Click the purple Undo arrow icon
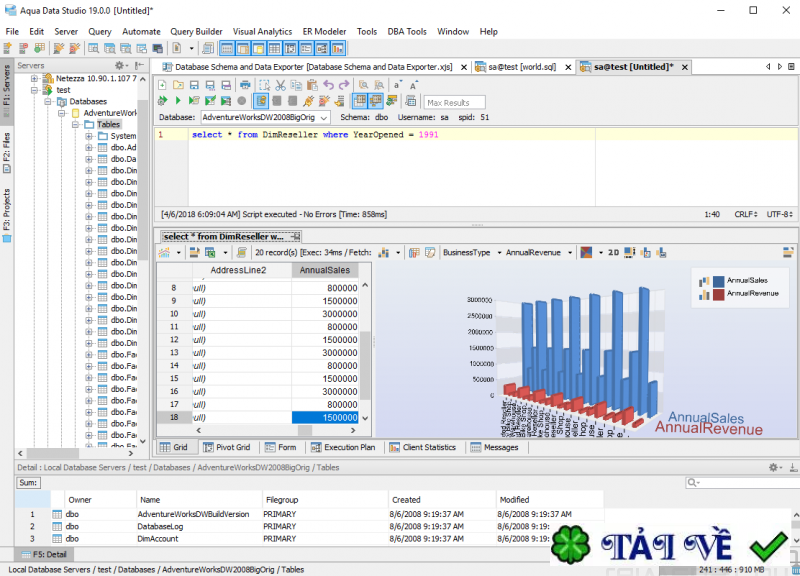This screenshot has width=800, height=576. 328,85
